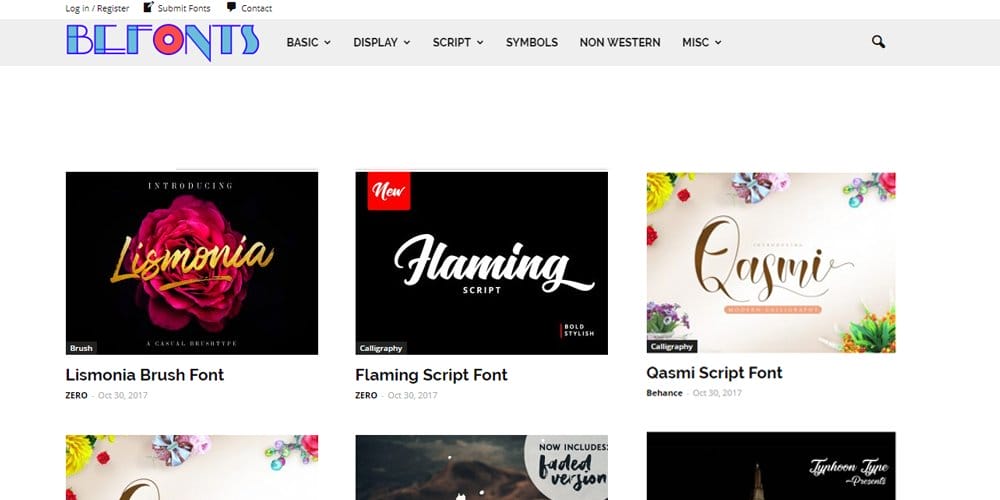The height and width of the screenshot is (500, 1000).
Task: Click the Brush category tag on Lismonia
Action: [x=81, y=348]
